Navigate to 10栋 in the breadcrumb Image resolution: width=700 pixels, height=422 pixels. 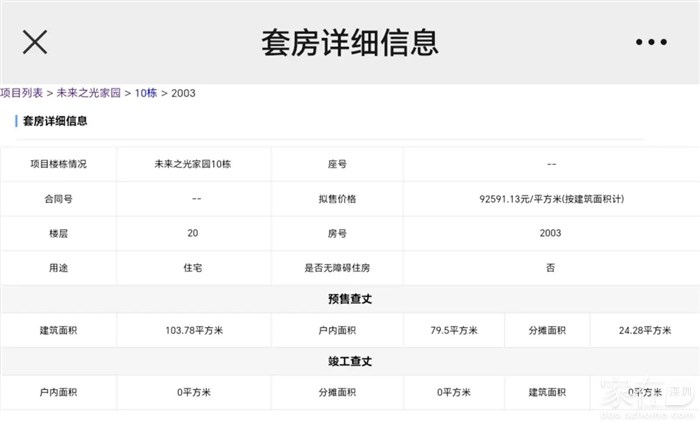(x=146, y=93)
